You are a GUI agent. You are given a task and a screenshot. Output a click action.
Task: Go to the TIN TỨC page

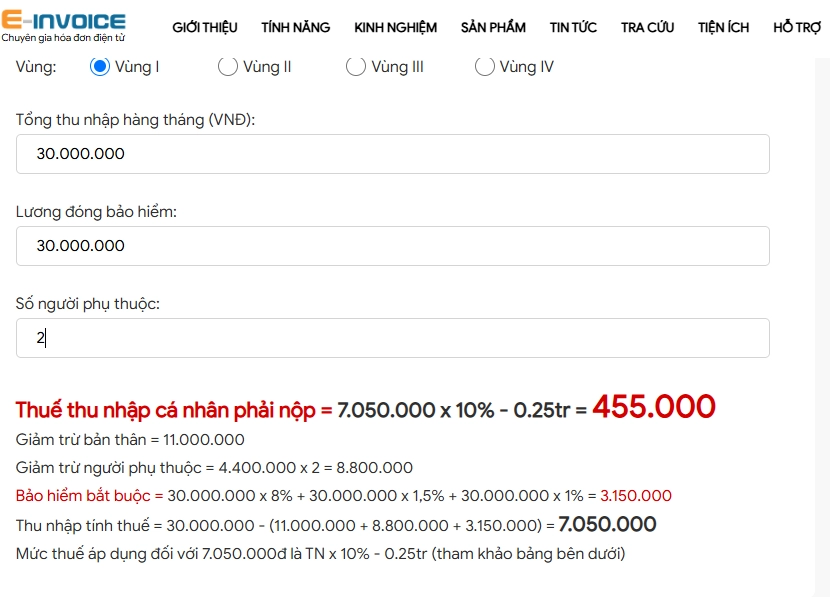point(572,28)
